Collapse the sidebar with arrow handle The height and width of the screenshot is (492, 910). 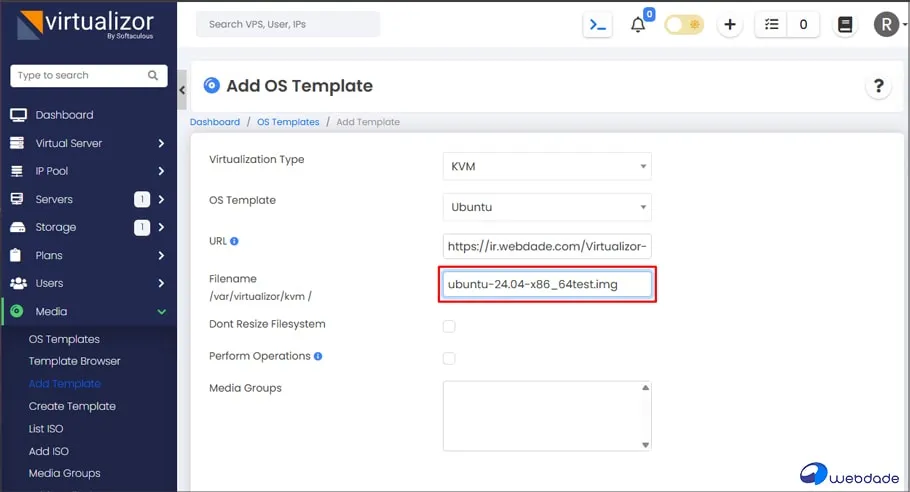pyautogui.click(x=182, y=90)
